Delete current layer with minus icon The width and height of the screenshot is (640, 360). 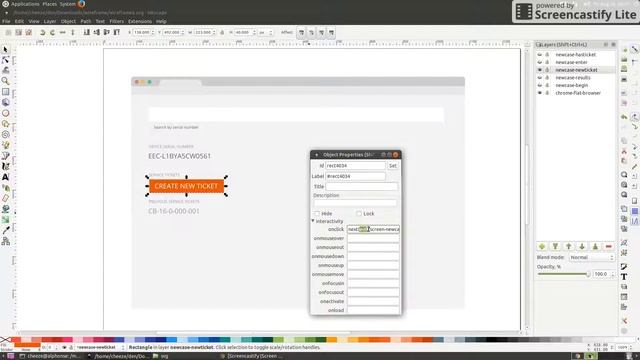click(x=609, y=247)
